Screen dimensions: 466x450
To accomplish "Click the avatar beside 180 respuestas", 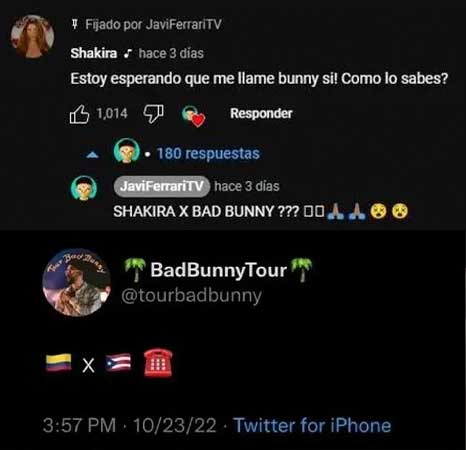I will tap(127, 150).
